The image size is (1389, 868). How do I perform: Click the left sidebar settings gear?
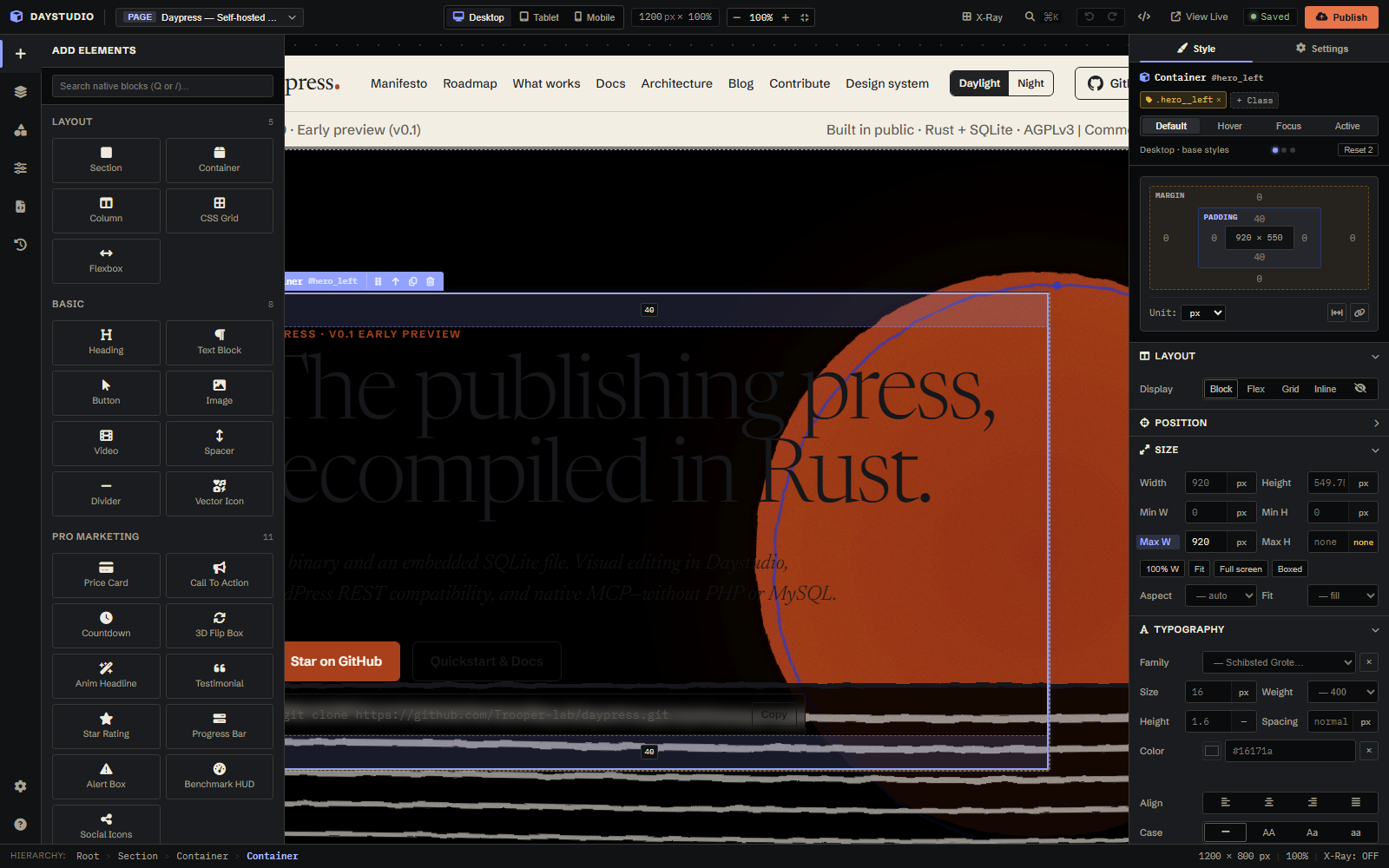[20, 786]
